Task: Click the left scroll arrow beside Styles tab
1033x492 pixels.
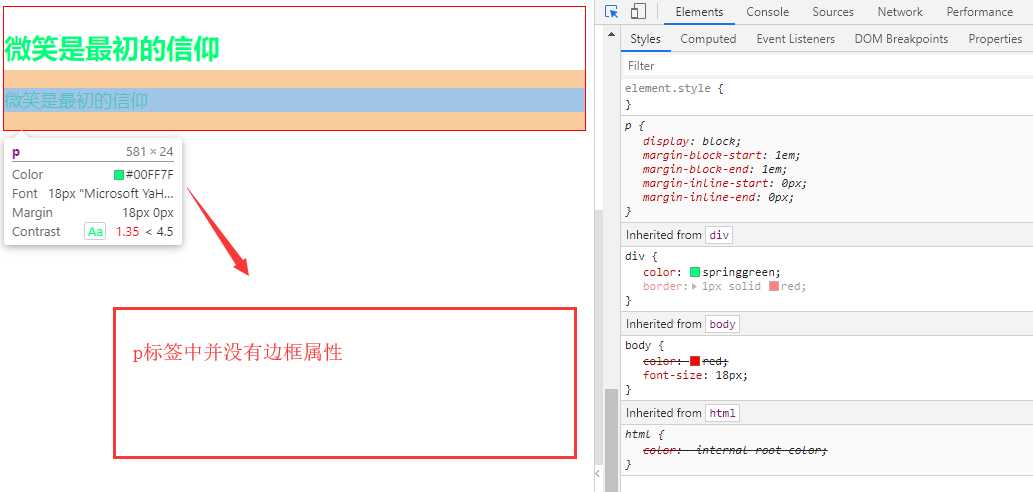Action: coord(612,39)
